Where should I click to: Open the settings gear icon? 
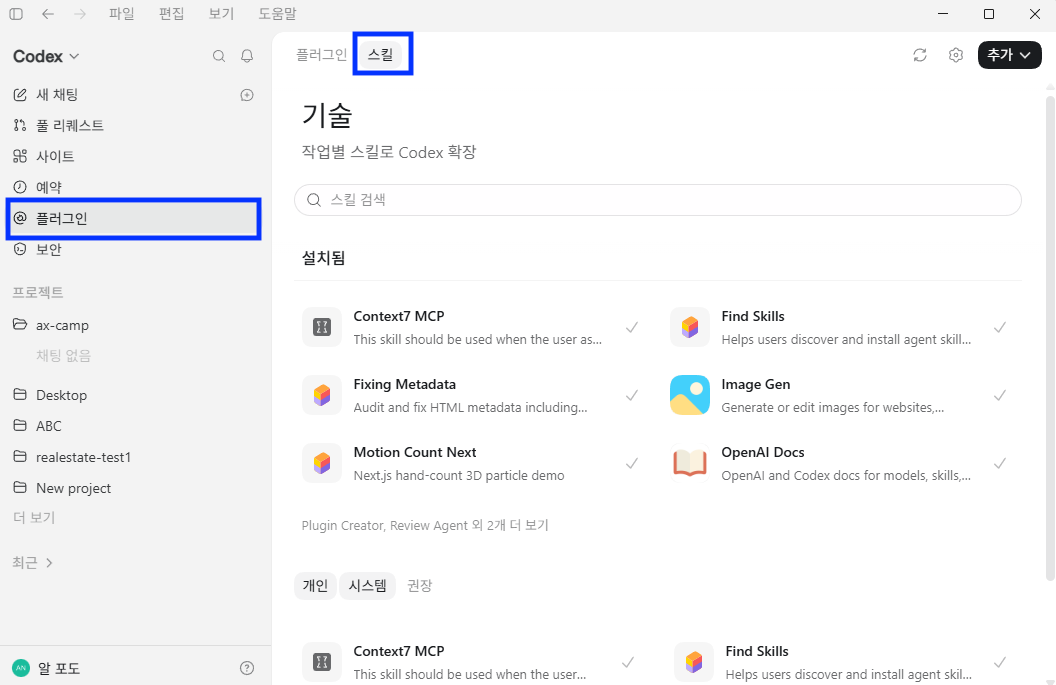click(x=956, y=55)
